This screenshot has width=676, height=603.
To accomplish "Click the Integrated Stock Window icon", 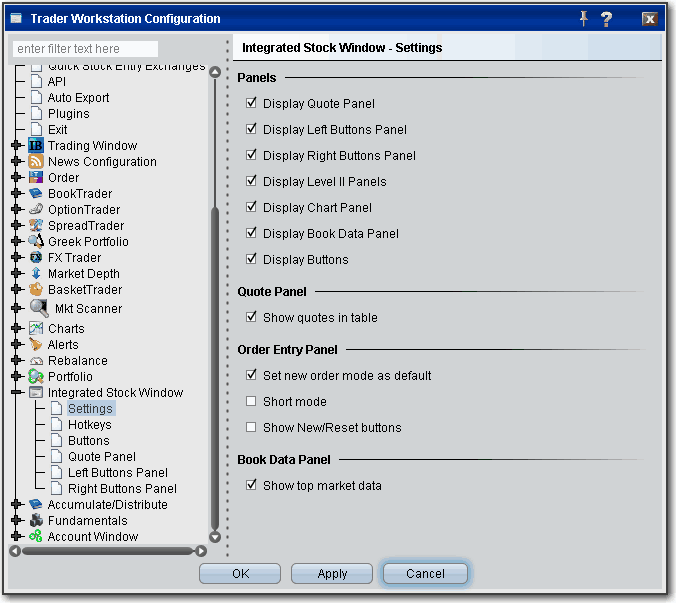I will point(36,392).
